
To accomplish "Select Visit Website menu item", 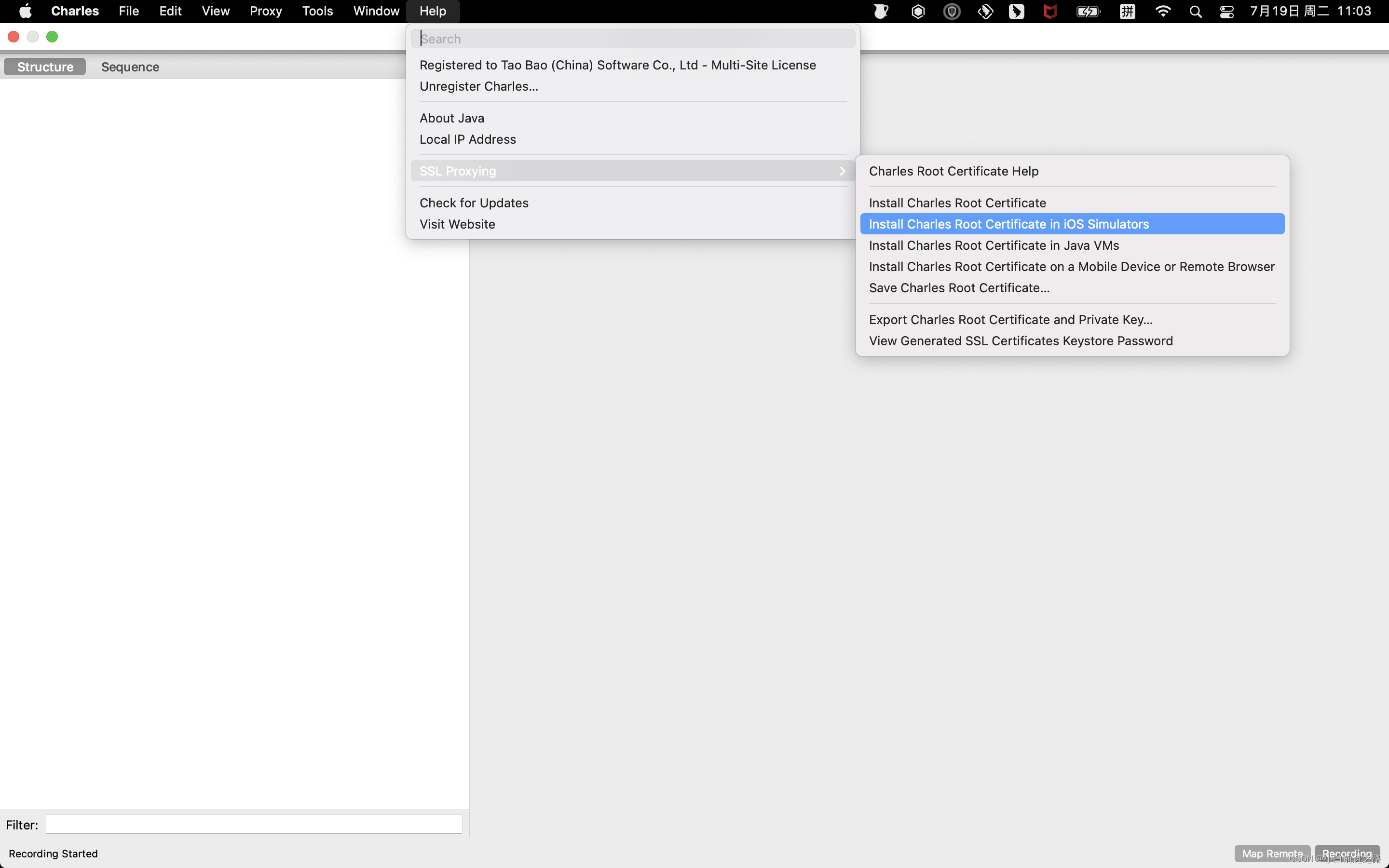I will point(633,224).
